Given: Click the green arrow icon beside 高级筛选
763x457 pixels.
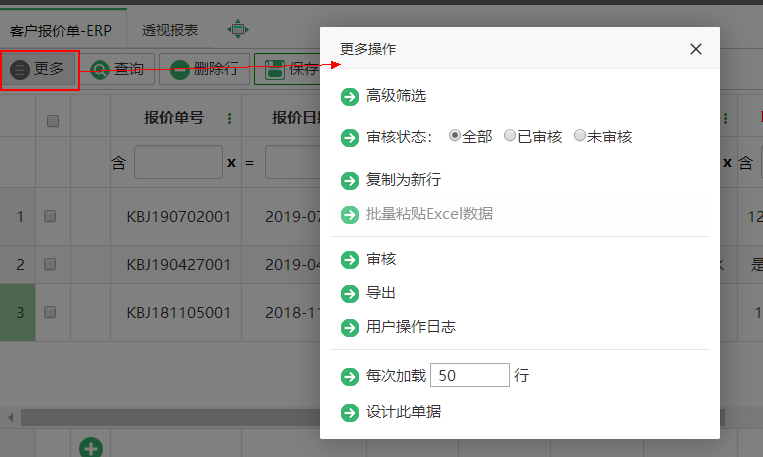Looking at the screenshot, I should click(349, 97).
